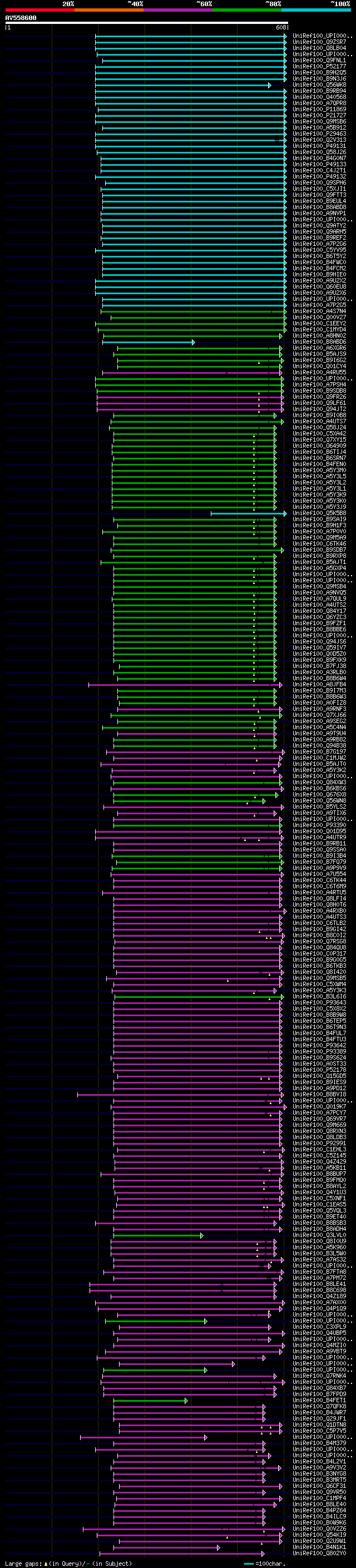Screen dimensions: 356x1568
Task: Select hit label UniRef100_A4RU55
Action: click(x=319, y=373)
